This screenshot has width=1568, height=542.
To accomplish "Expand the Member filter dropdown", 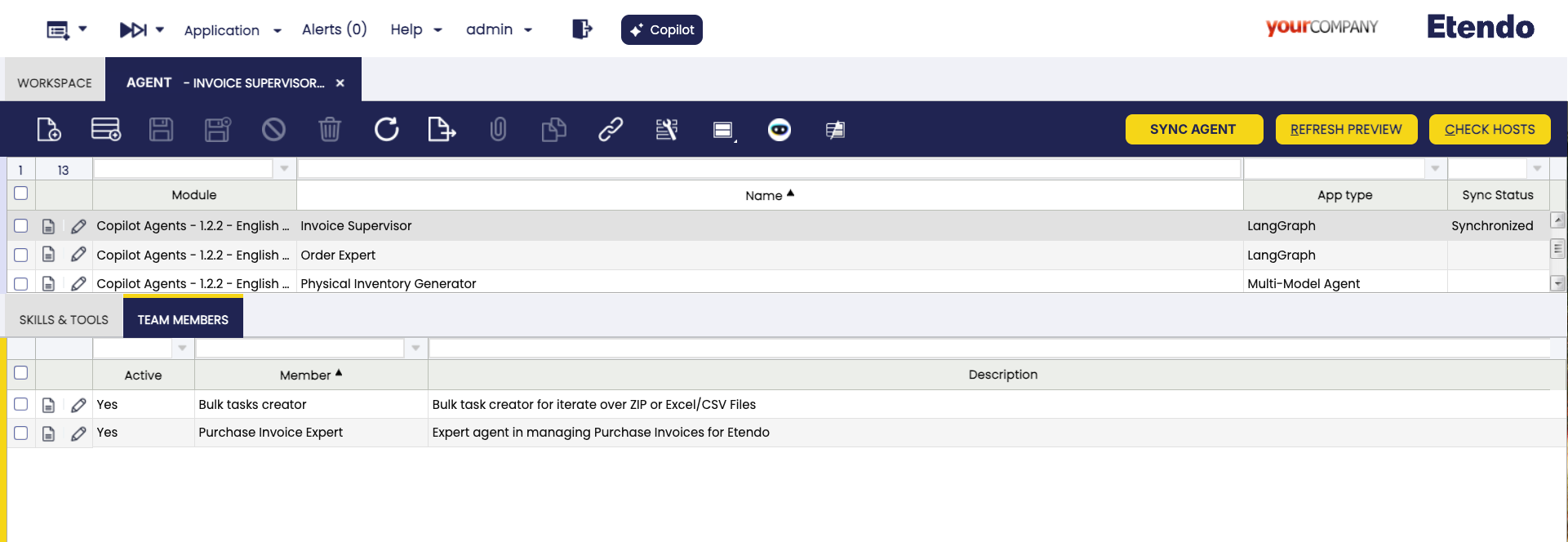I will coord(415,349).
